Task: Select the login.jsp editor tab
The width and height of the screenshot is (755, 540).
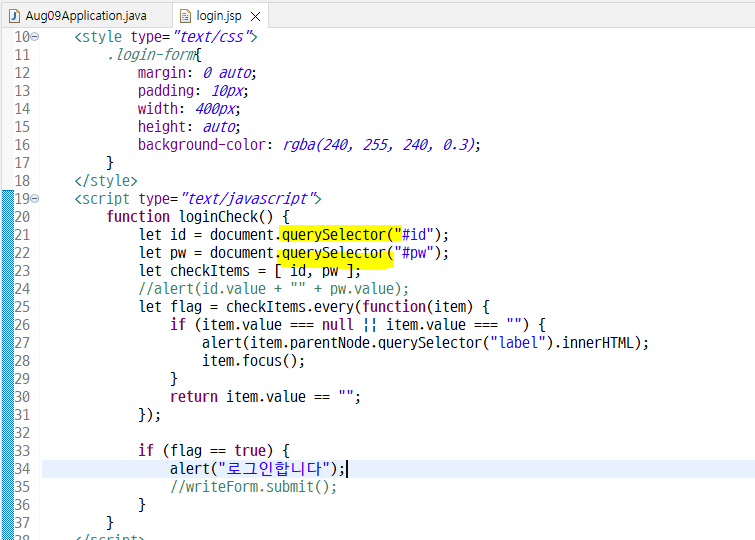Action: 219,16
